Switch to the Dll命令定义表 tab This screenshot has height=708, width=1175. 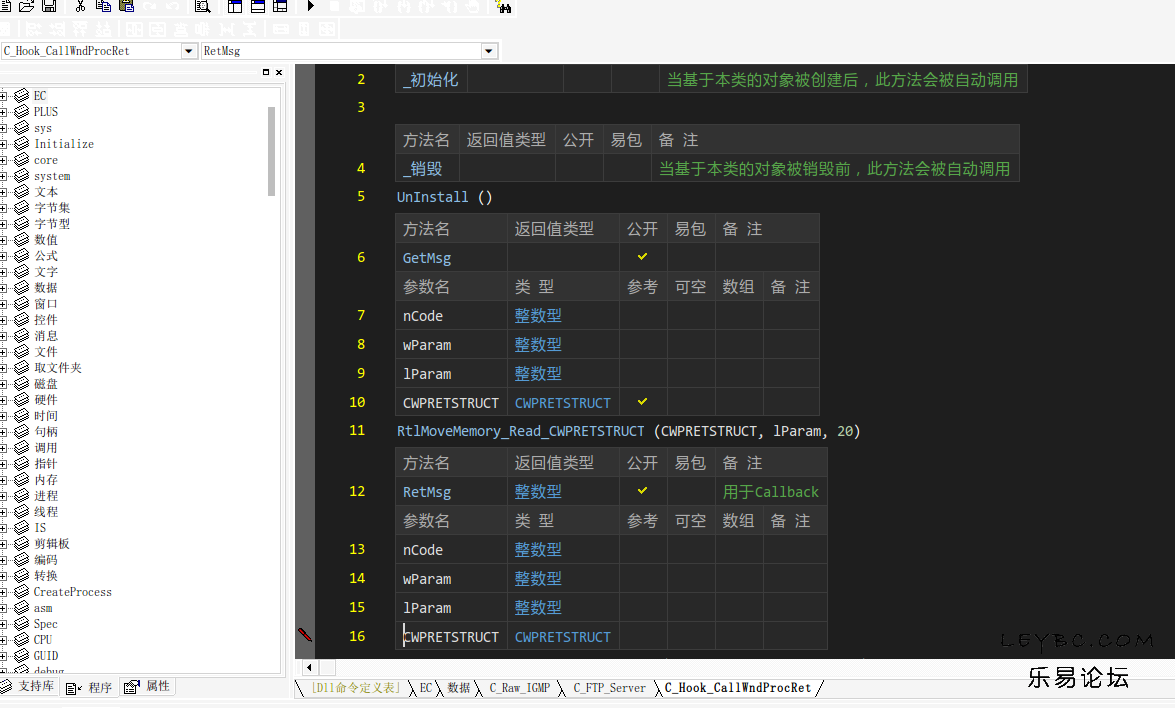coord(356,688)
